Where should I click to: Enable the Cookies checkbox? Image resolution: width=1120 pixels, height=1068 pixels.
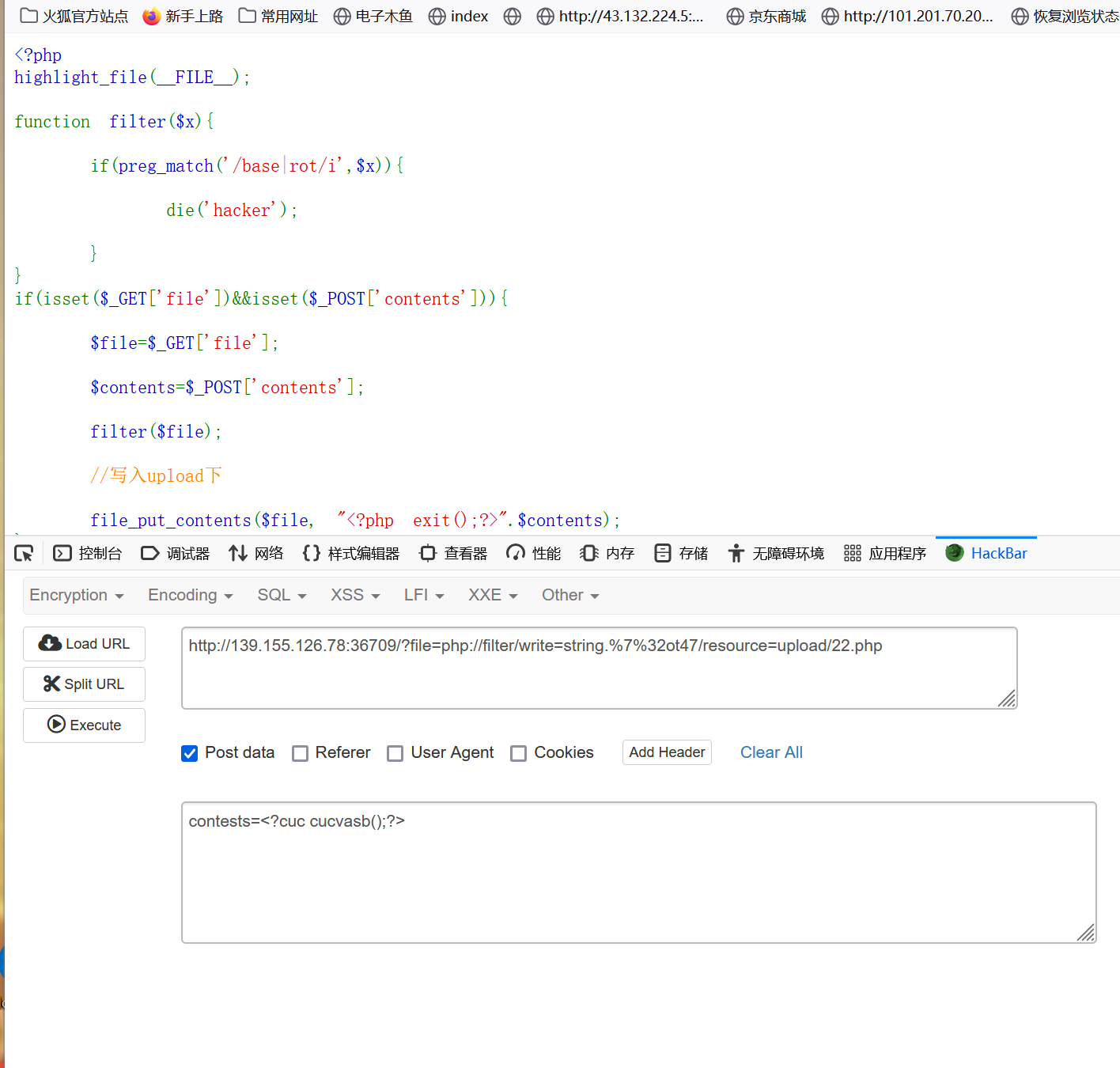[x=518, y=753]
